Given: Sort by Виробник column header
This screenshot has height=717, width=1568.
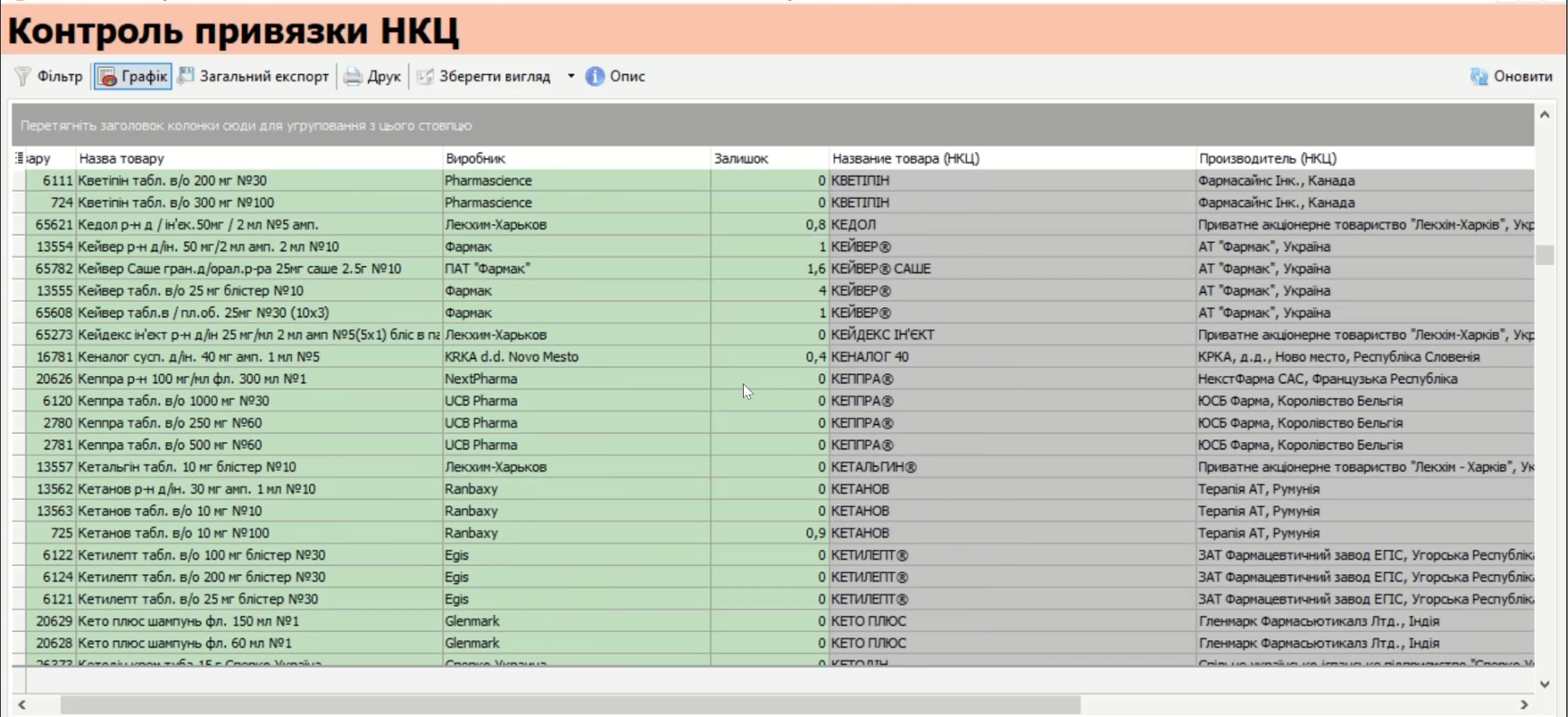Looking at the screenshot, I should point(475,158).
